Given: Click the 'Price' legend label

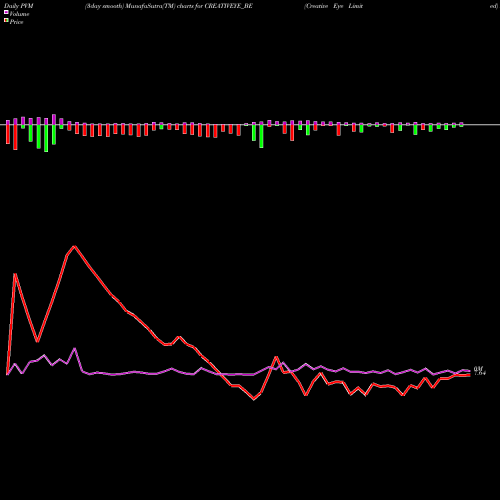Looking at the screenshot, I should click(x=16, y=22).
